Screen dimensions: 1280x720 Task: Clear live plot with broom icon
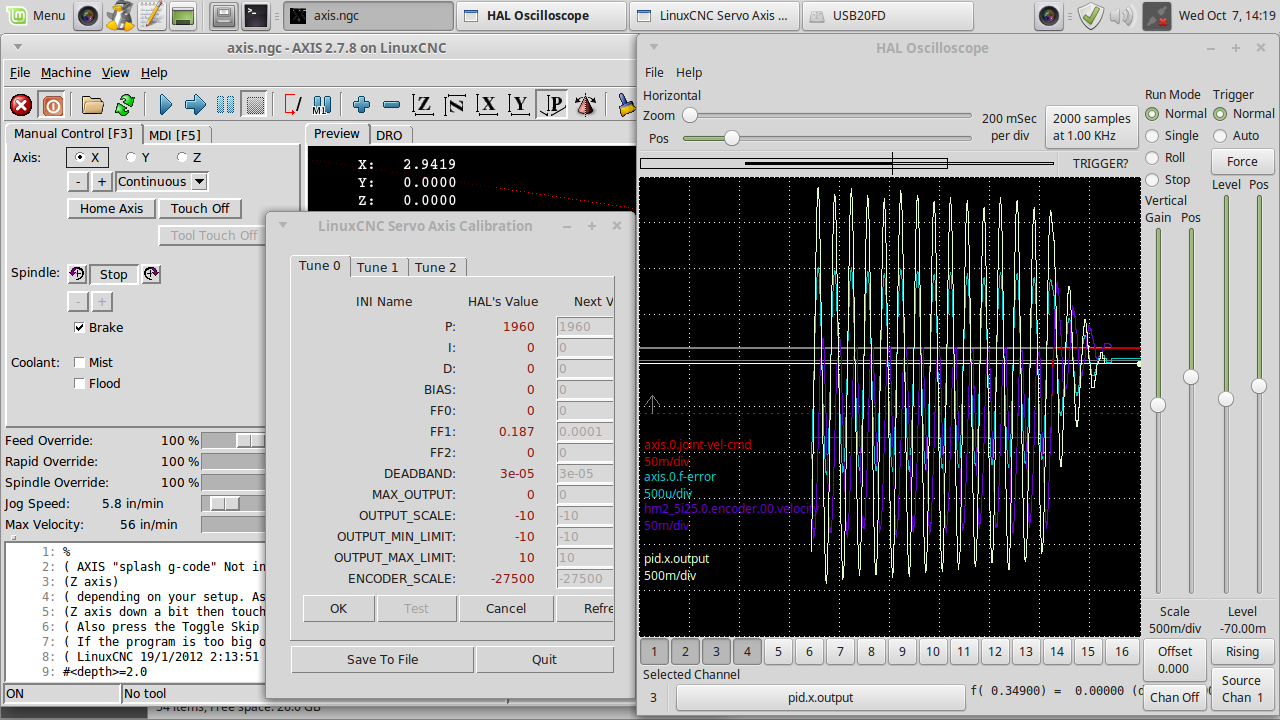(626, 105)
